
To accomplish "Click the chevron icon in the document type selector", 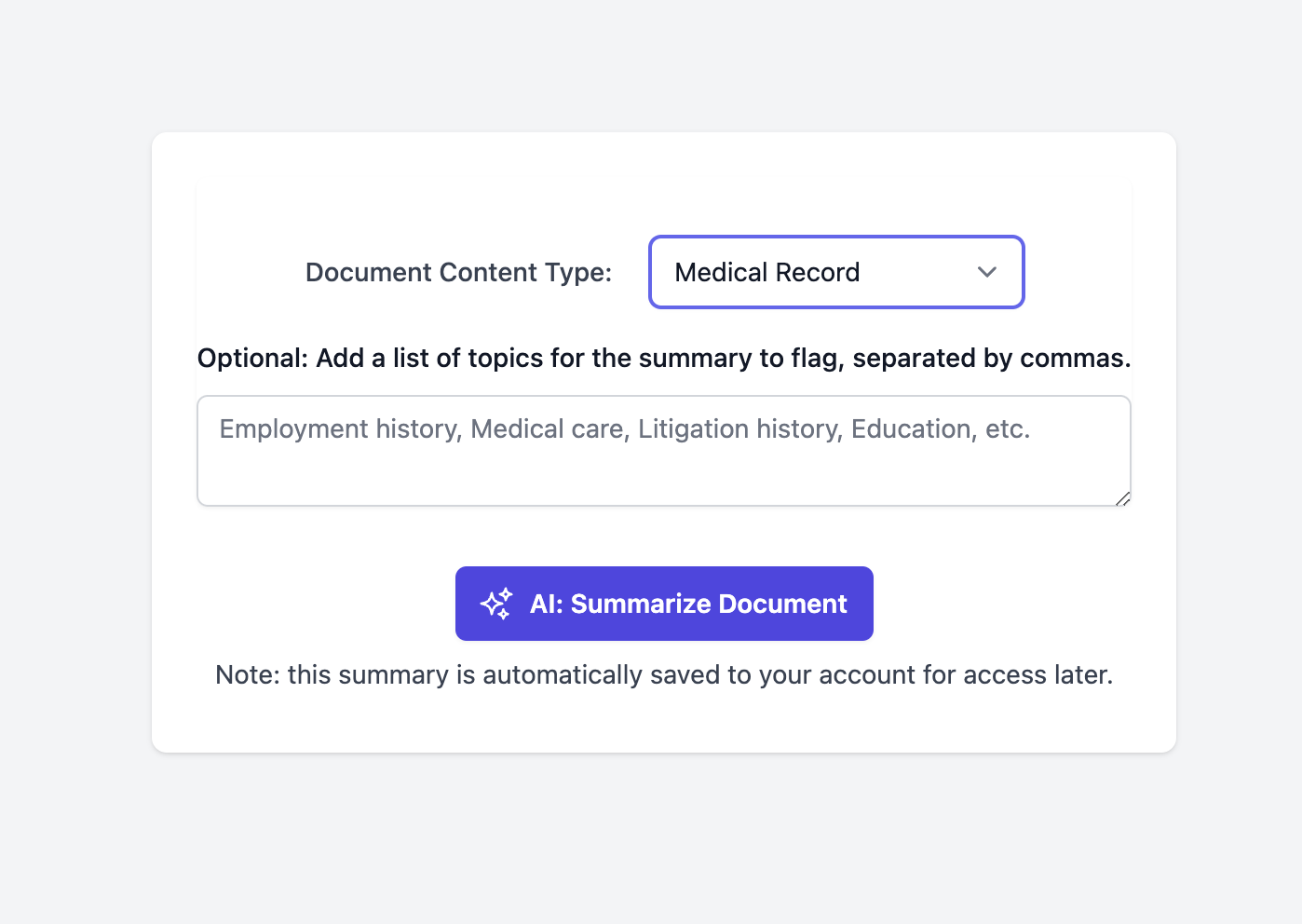I will point(986,272).
